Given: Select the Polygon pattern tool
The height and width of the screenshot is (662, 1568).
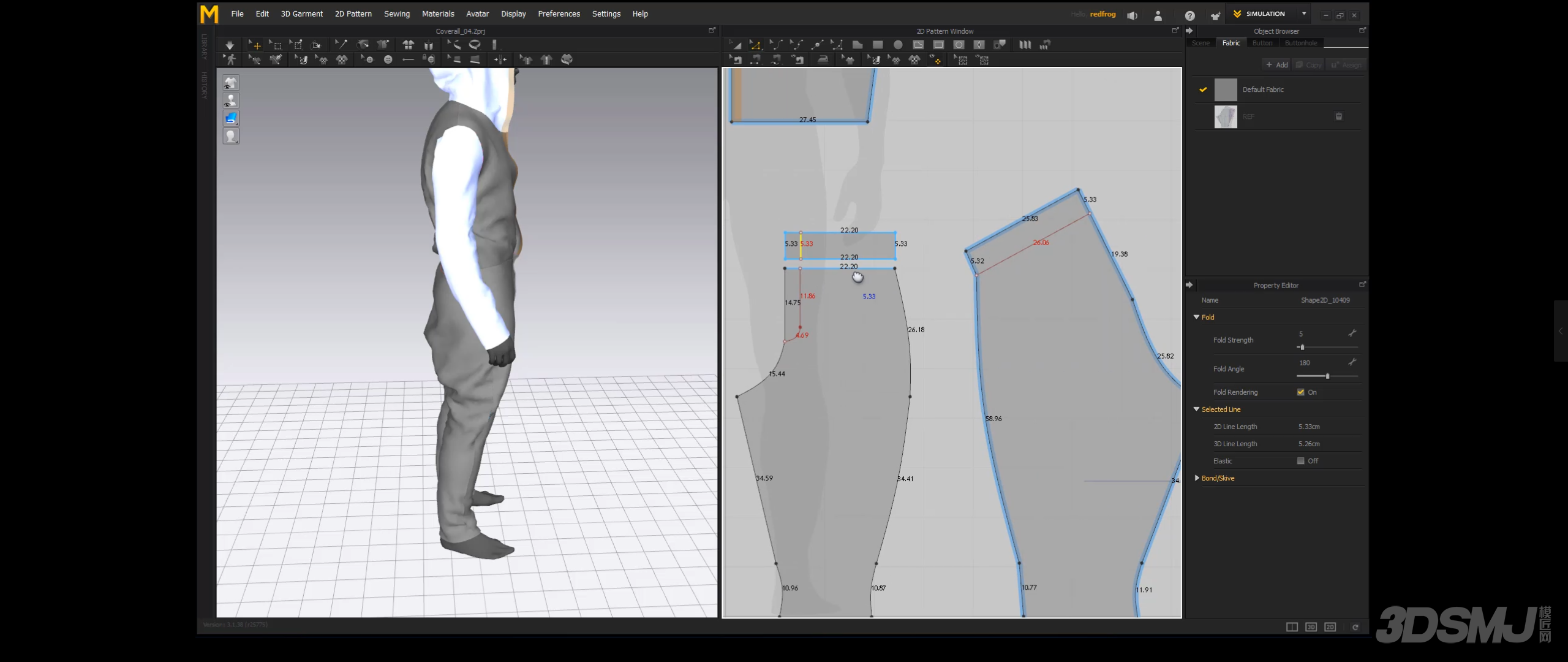Looking at the screenshot, I should [x=858, y=45].
